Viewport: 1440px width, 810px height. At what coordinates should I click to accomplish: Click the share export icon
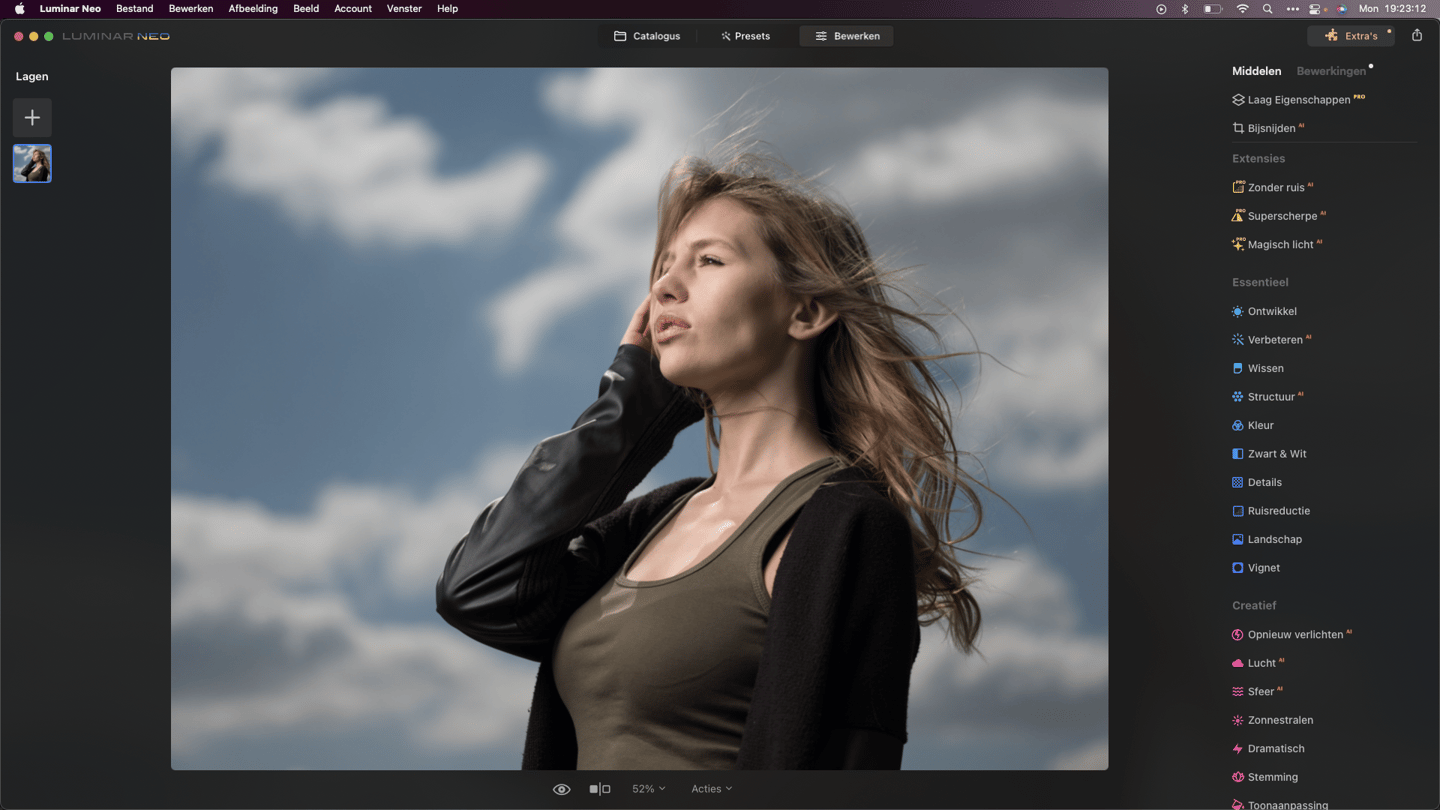click(1417, 35)
